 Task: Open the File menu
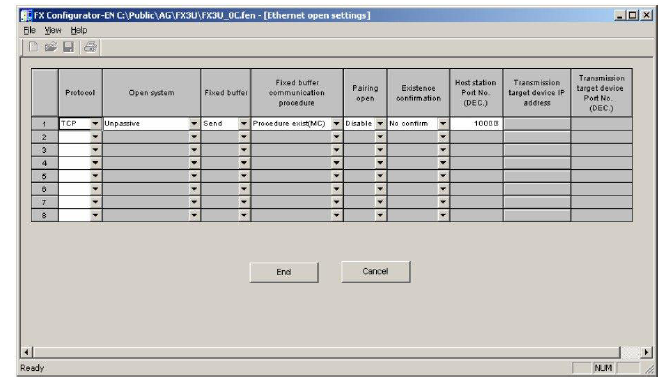29,30
